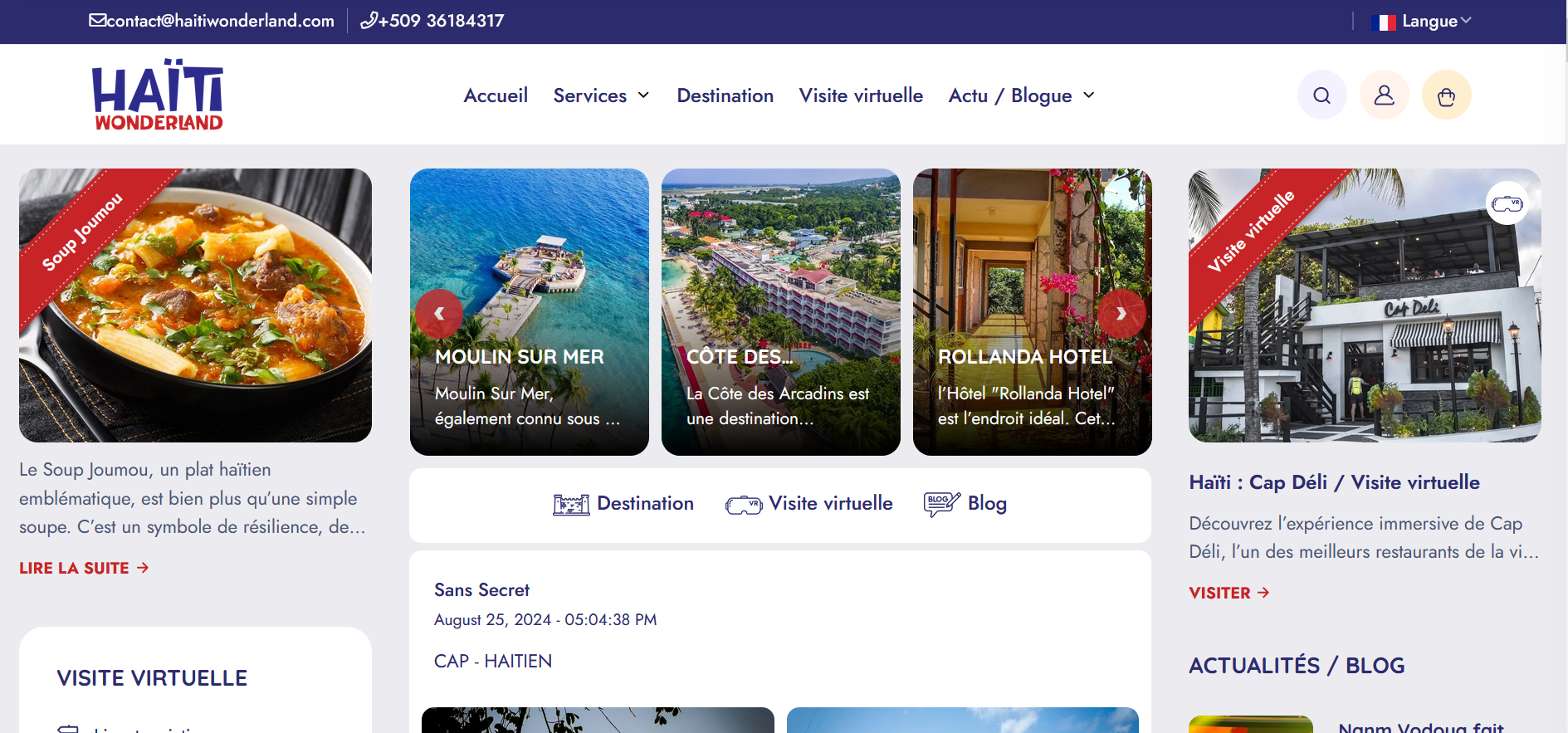
Task: Click the VISITER link under Cap Déli
Action: click(1229, 593)
